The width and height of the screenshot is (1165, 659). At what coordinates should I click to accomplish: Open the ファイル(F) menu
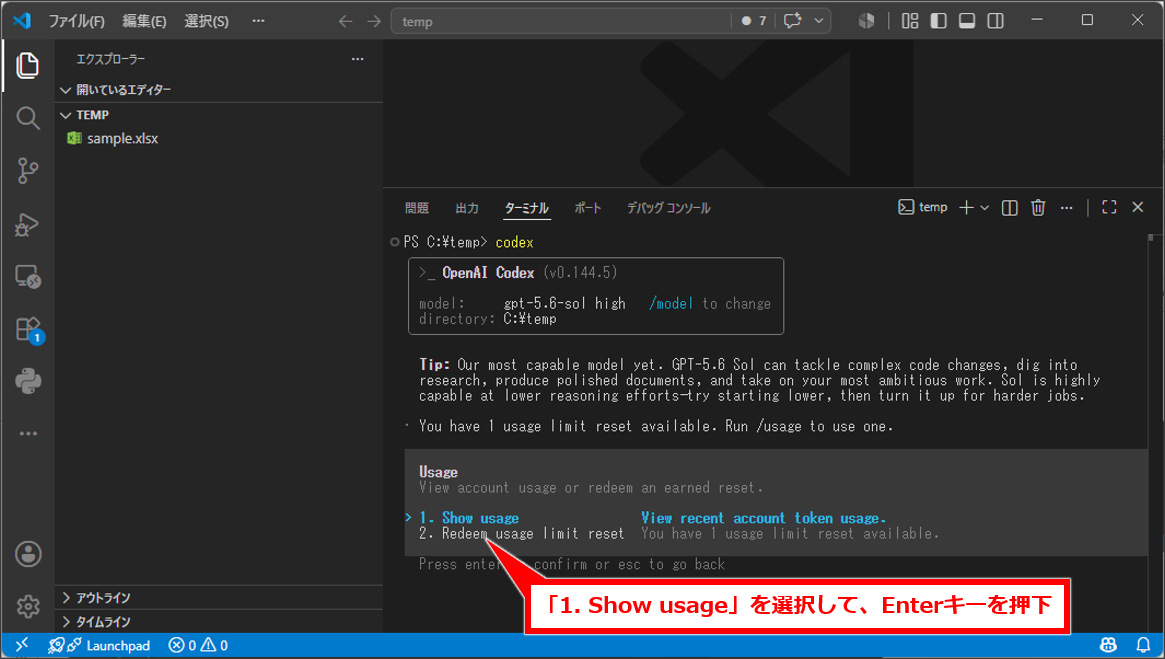pos(77,22)
